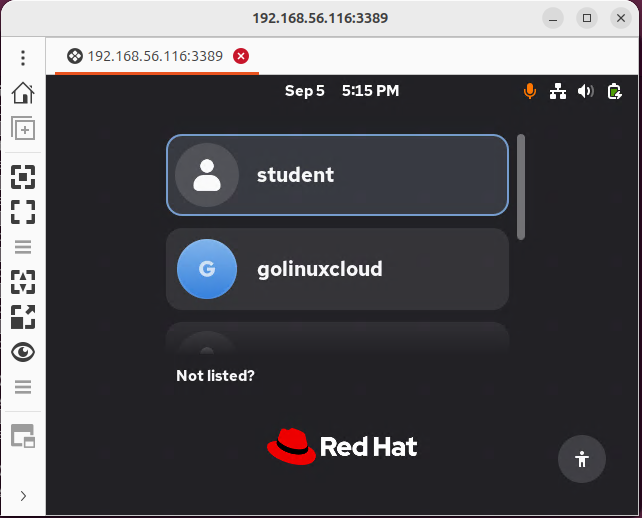Click the wired network status icon
Image resolution: width=642 pixels, height=518 pixels.
tap(558, 91)
